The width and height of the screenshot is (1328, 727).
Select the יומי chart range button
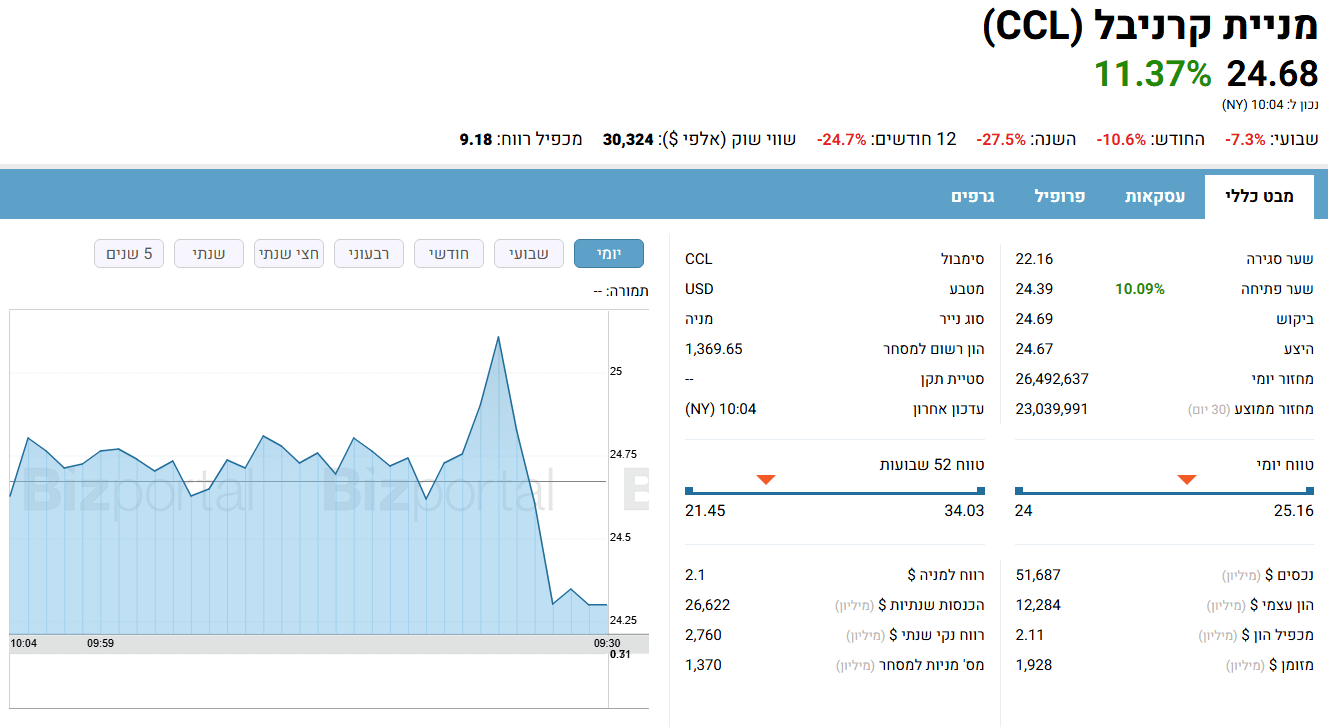tap(609, 254)
